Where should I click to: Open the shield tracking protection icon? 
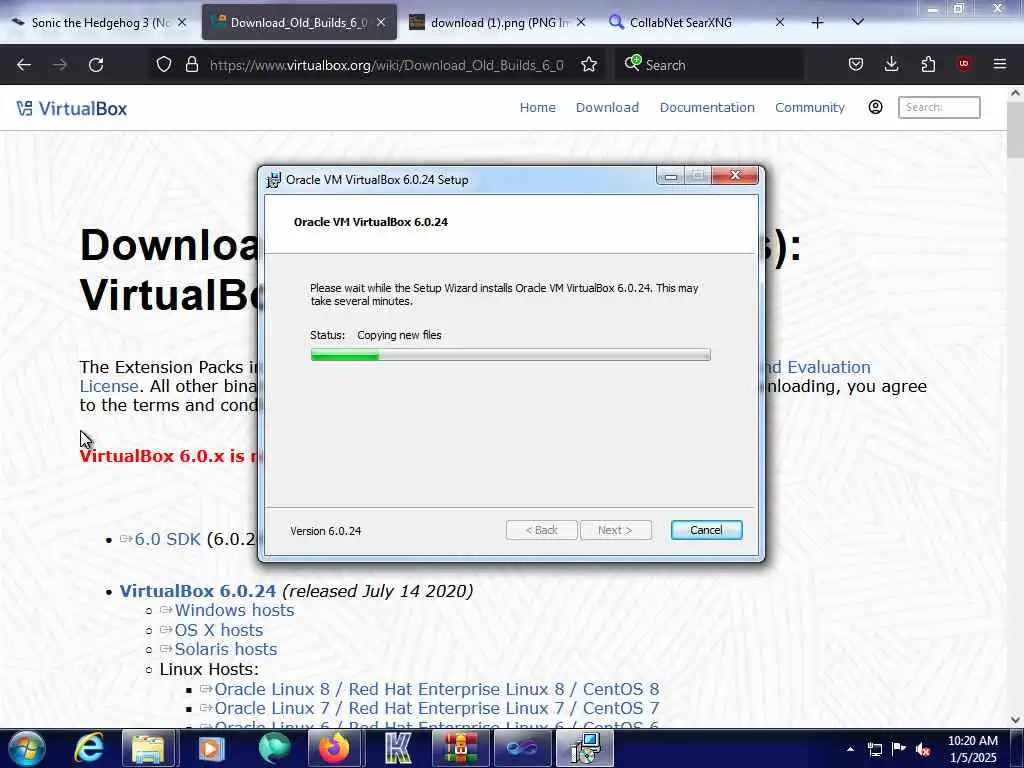point(164,65)
